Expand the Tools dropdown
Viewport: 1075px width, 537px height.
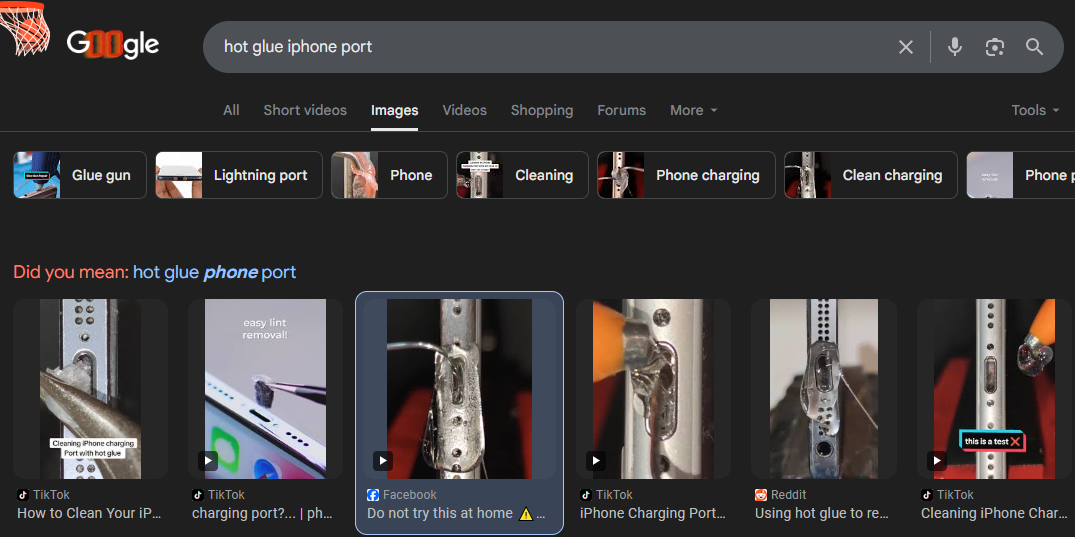coord(1035,110)
